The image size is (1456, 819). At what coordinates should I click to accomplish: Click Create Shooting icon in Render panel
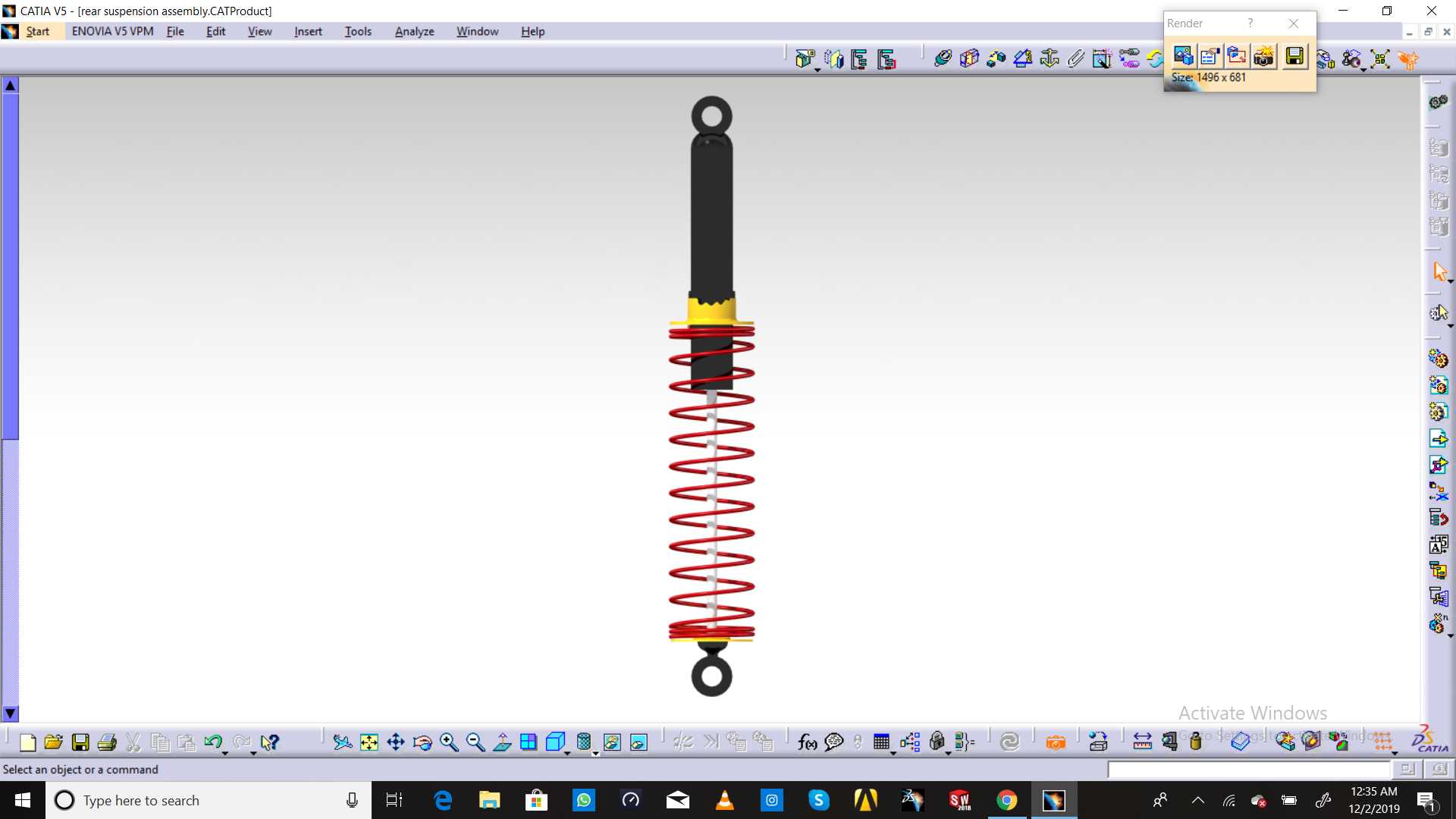tap(1184, 56)
